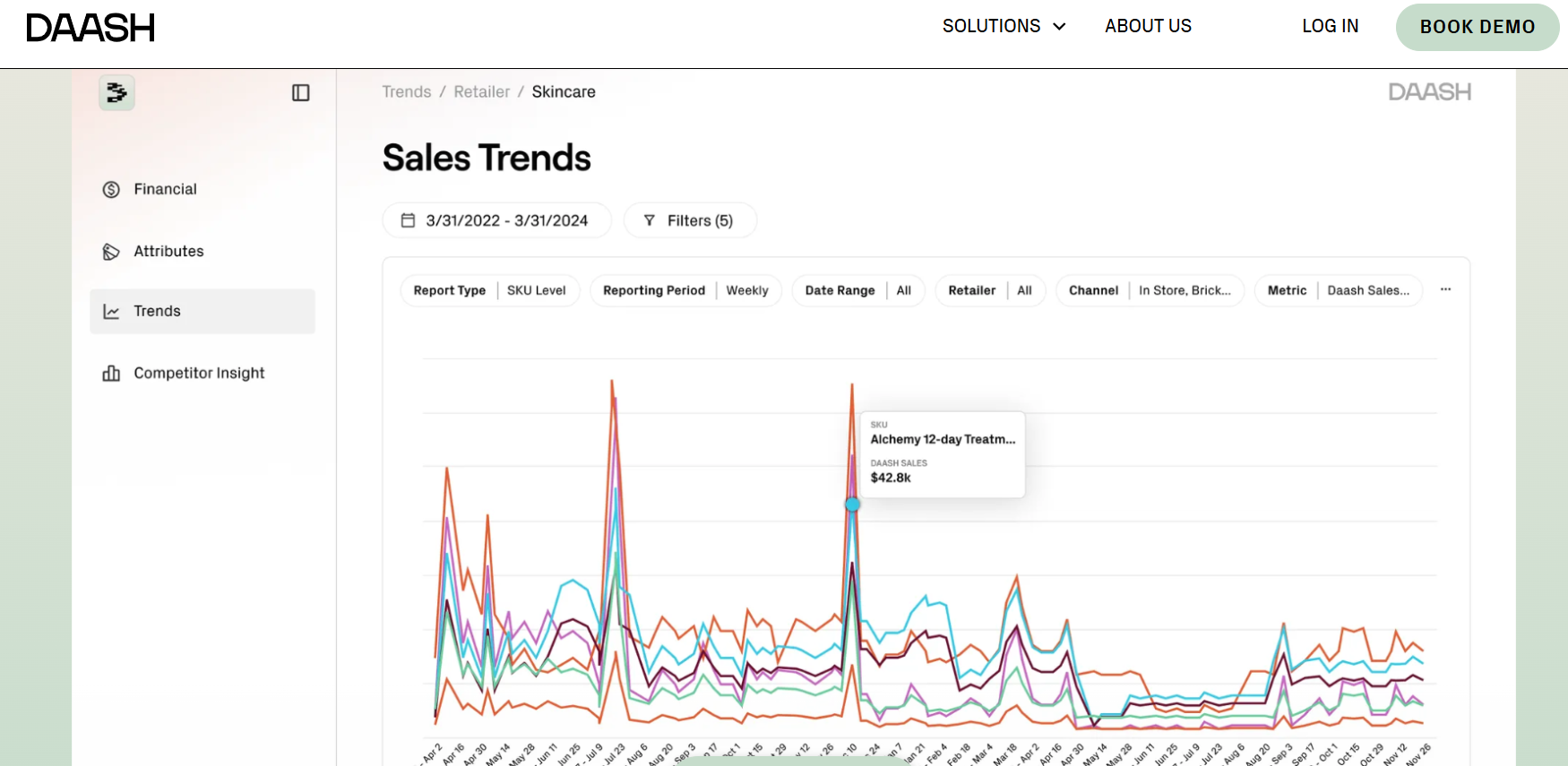Open the Report Type SKU Level selector
The width and height of the screenshot is (1568, 766).
pos(489,290)
